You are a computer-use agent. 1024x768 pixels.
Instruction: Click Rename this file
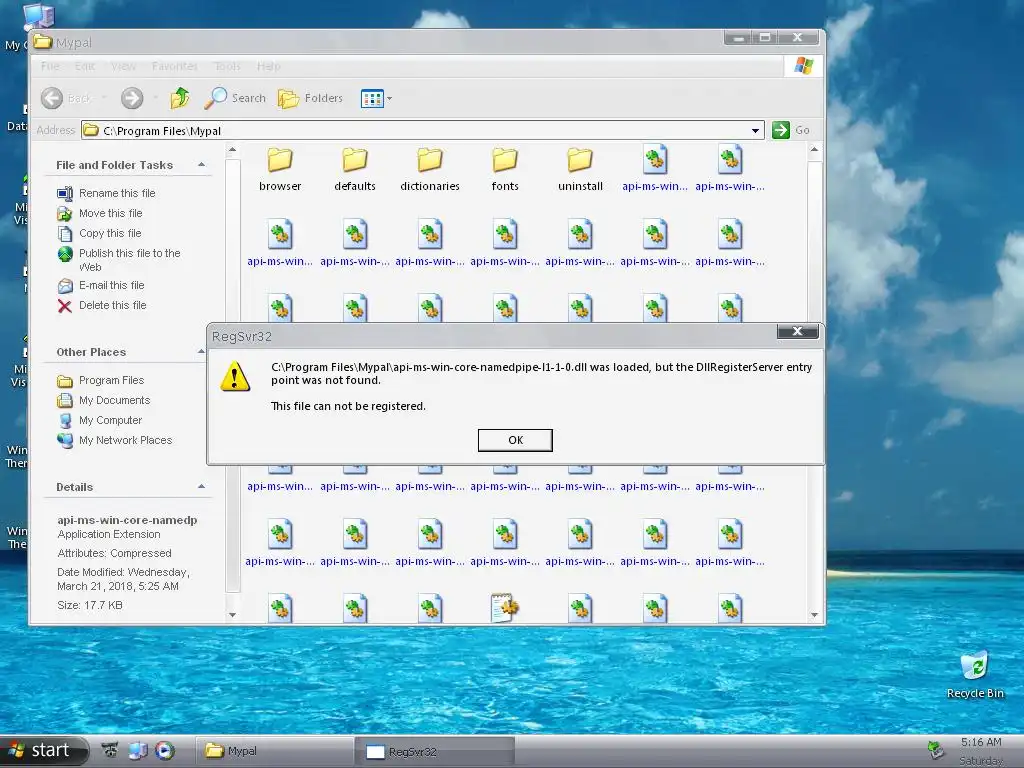[x=117, y=193]
